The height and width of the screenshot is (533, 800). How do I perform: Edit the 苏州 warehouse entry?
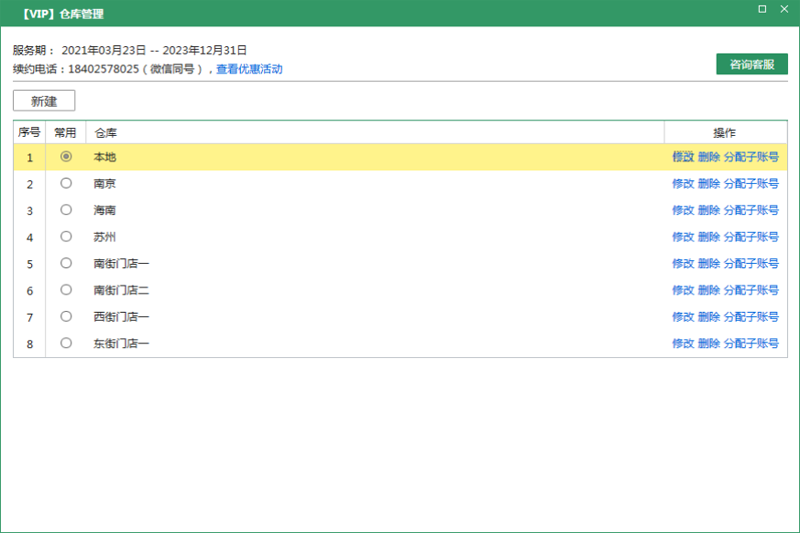(x=683, y=237)
